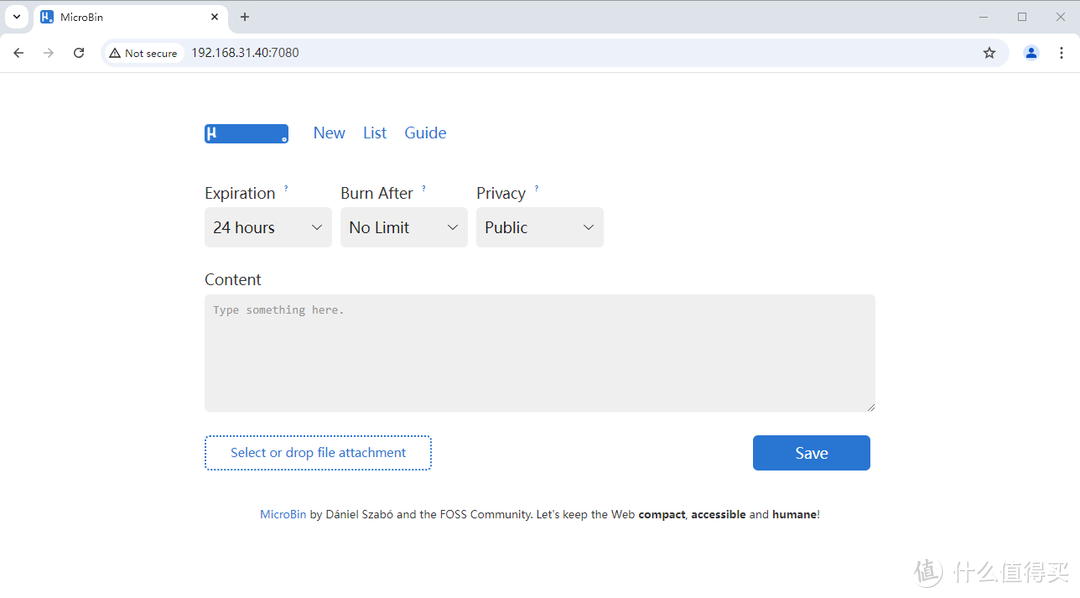Open the List navigation link

click(375, 133)
